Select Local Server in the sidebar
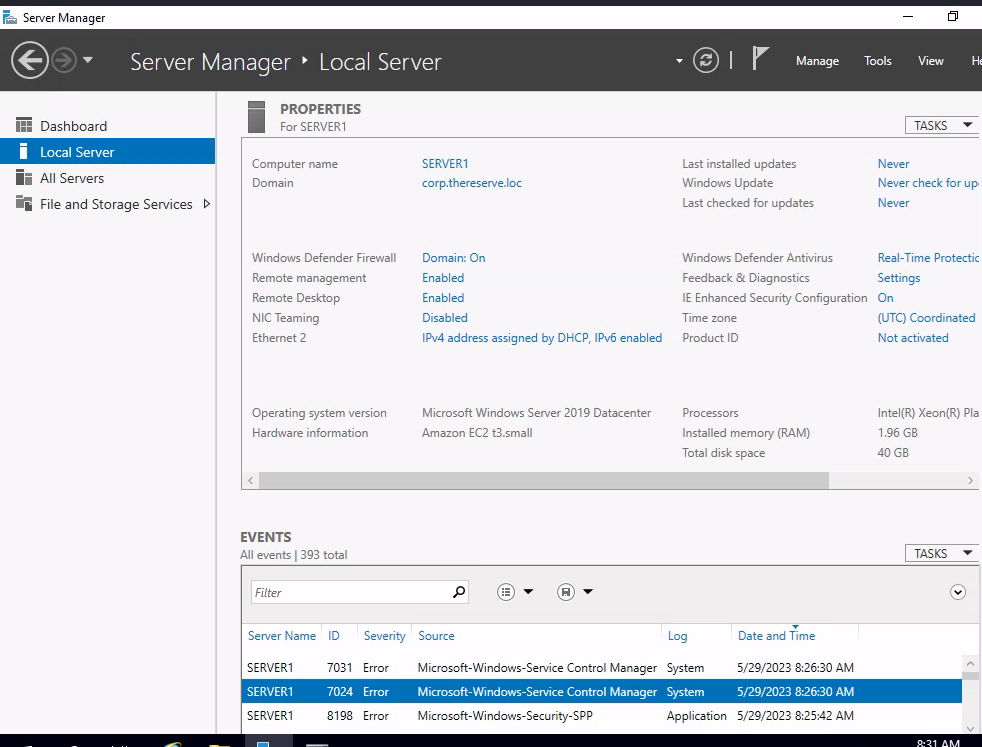 tap(108, 152)
